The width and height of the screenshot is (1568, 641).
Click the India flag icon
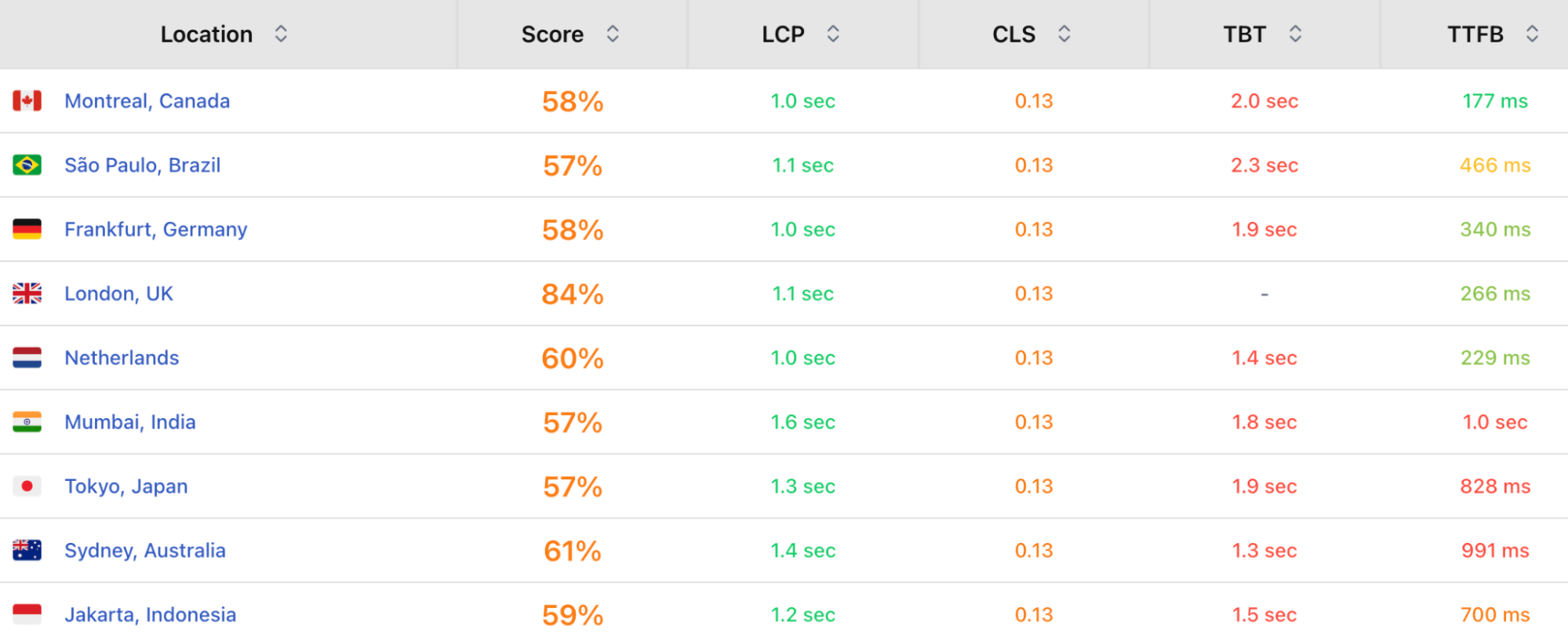(x=27, y=422)
